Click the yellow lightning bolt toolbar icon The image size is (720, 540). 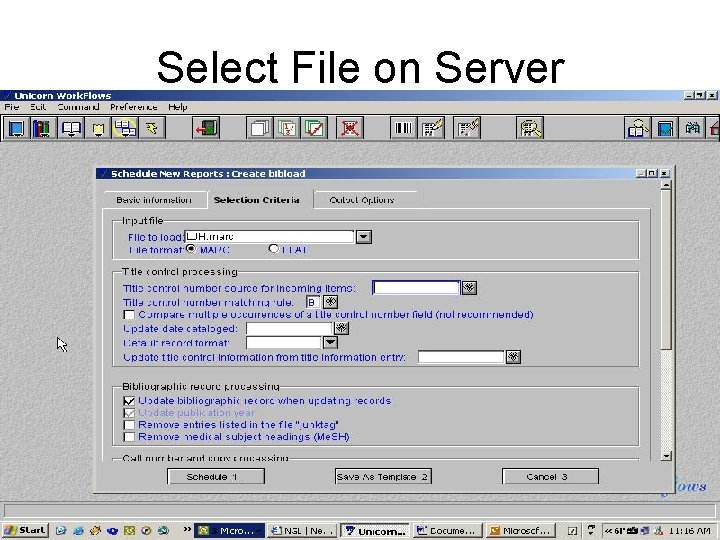pyautogui.click(x=152, y=128)
